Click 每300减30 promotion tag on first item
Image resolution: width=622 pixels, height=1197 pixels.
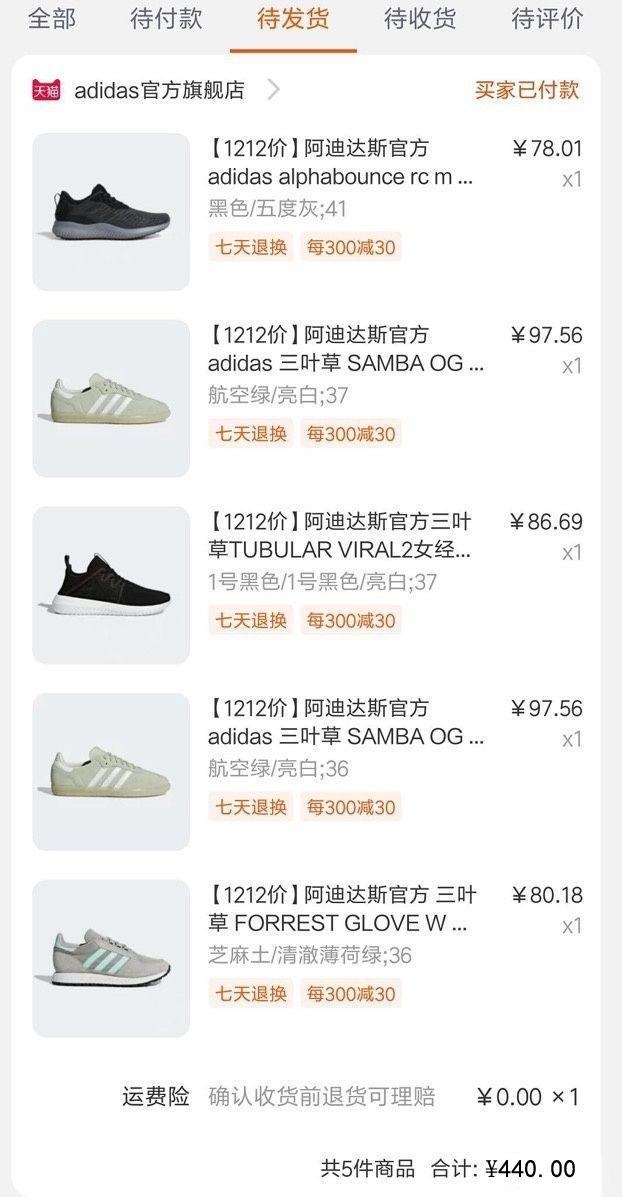coord(349,246)
